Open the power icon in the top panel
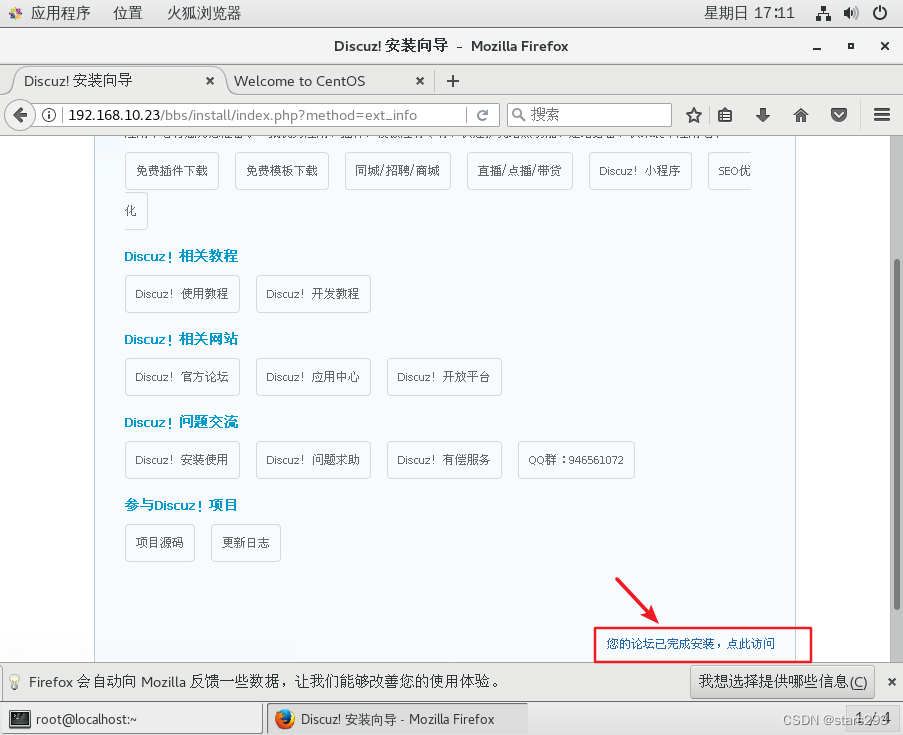 [x=880, y=13]
